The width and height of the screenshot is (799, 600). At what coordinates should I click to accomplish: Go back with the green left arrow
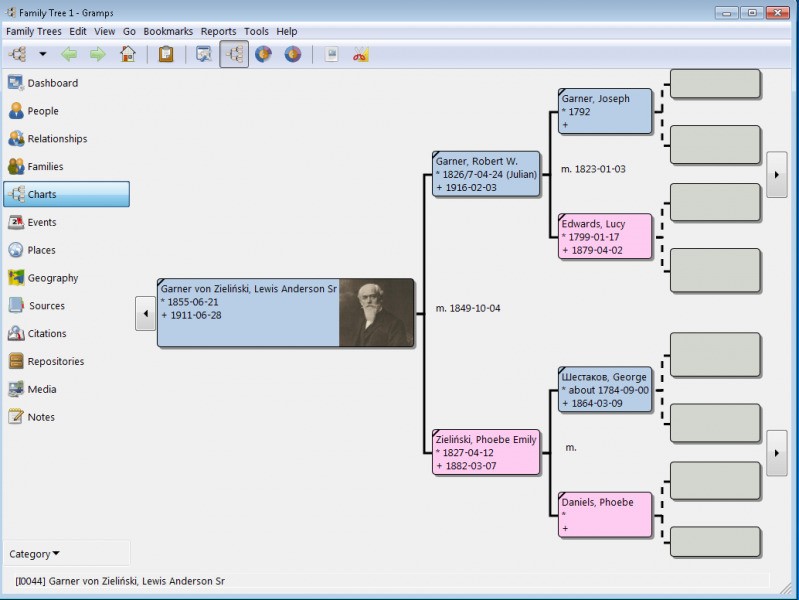69,54
